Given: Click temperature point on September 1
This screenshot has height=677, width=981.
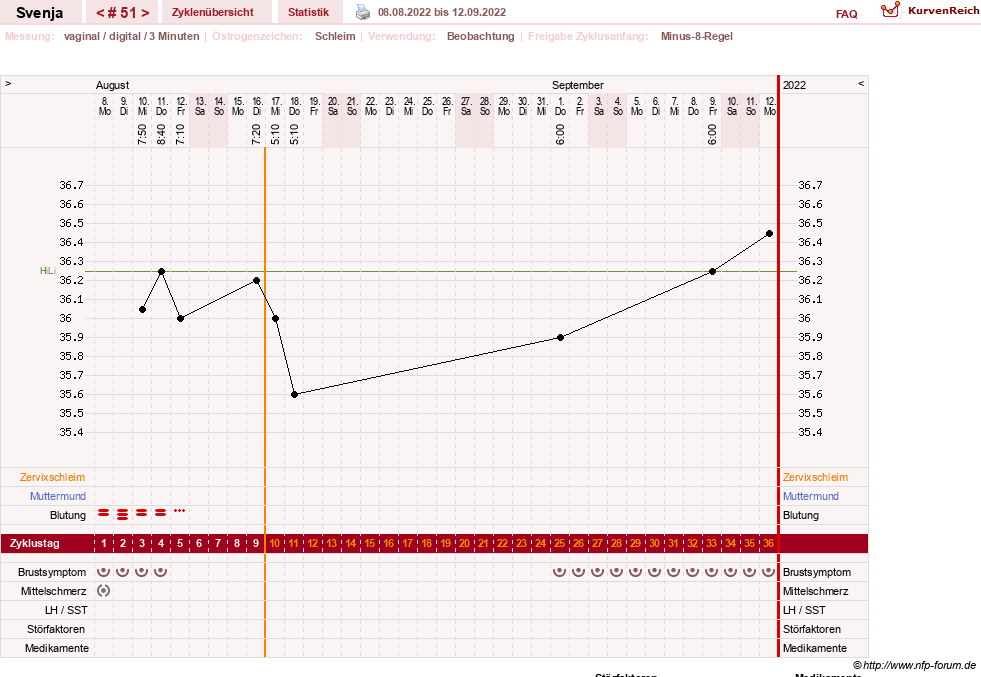Looking at the screenshot, I should pos(561,337).
